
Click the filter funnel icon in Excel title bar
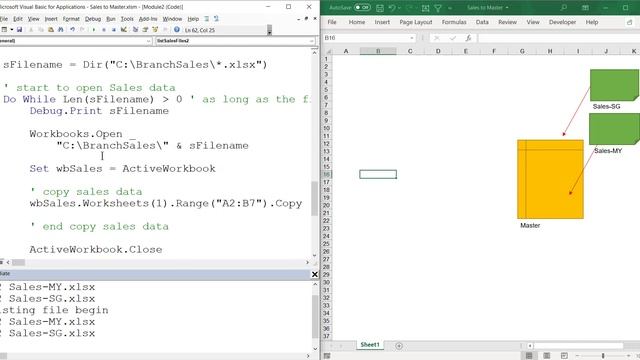438,8
